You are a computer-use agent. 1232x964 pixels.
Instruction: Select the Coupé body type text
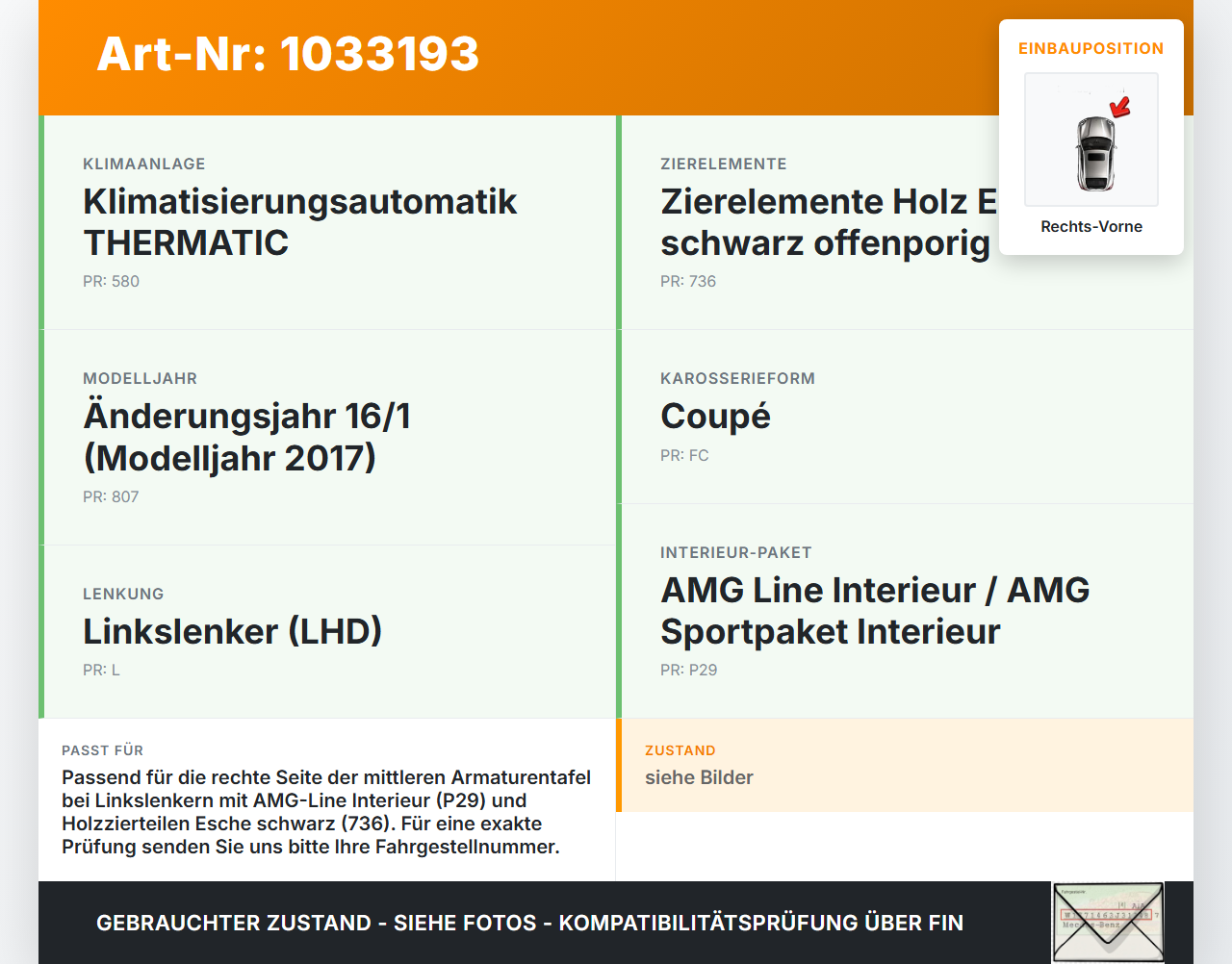[x=715, y=417]
